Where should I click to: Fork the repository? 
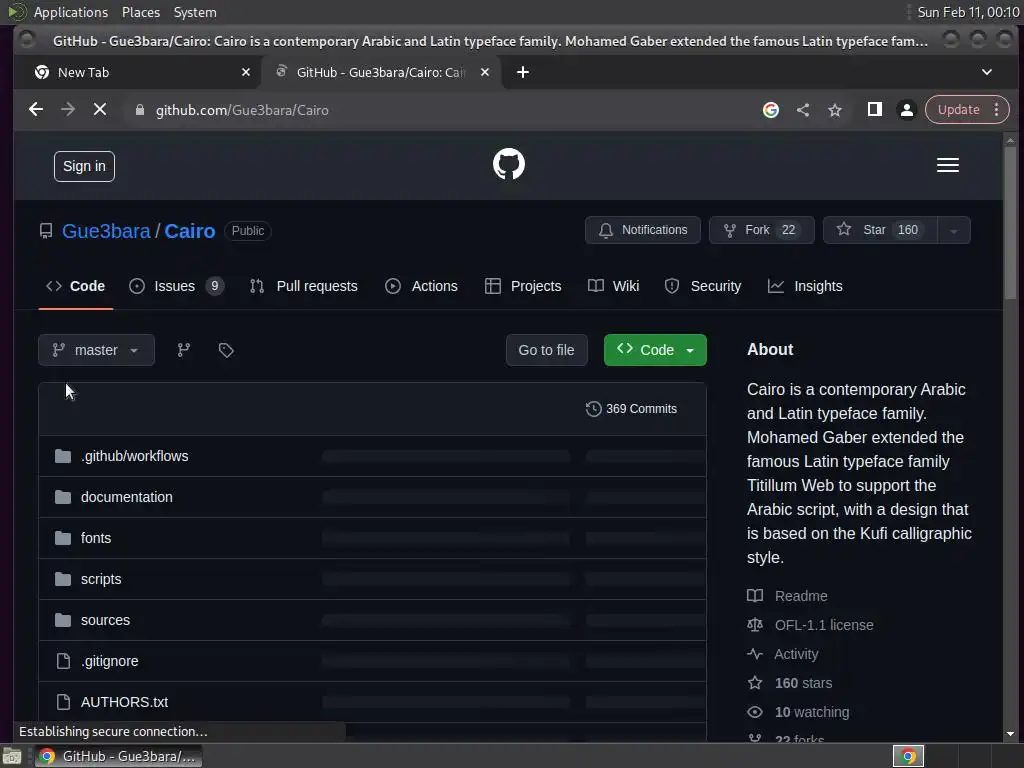(761, 231)
